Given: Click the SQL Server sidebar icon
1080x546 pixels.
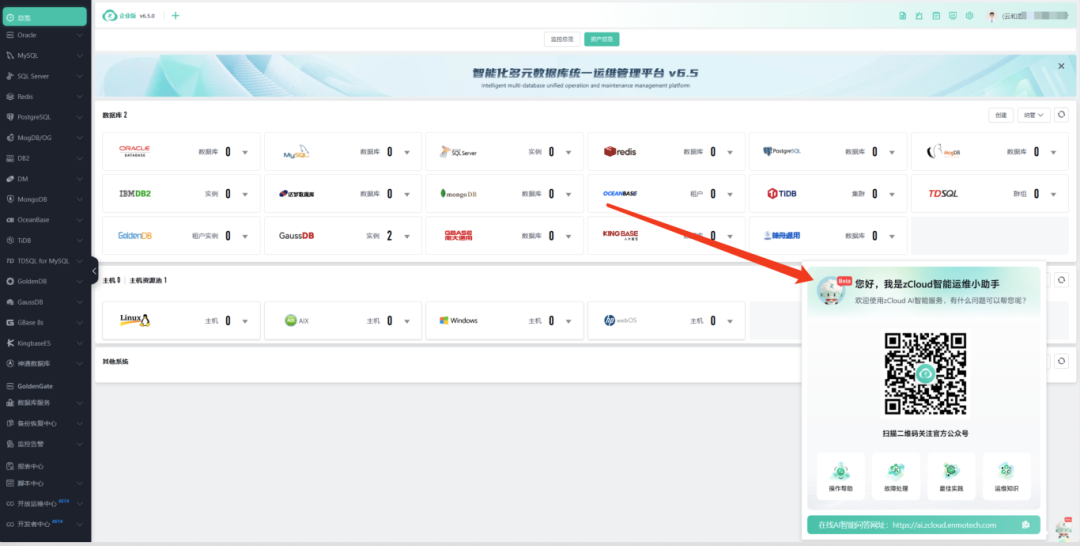Looking at the screenshot, I should tap(10, 76).
